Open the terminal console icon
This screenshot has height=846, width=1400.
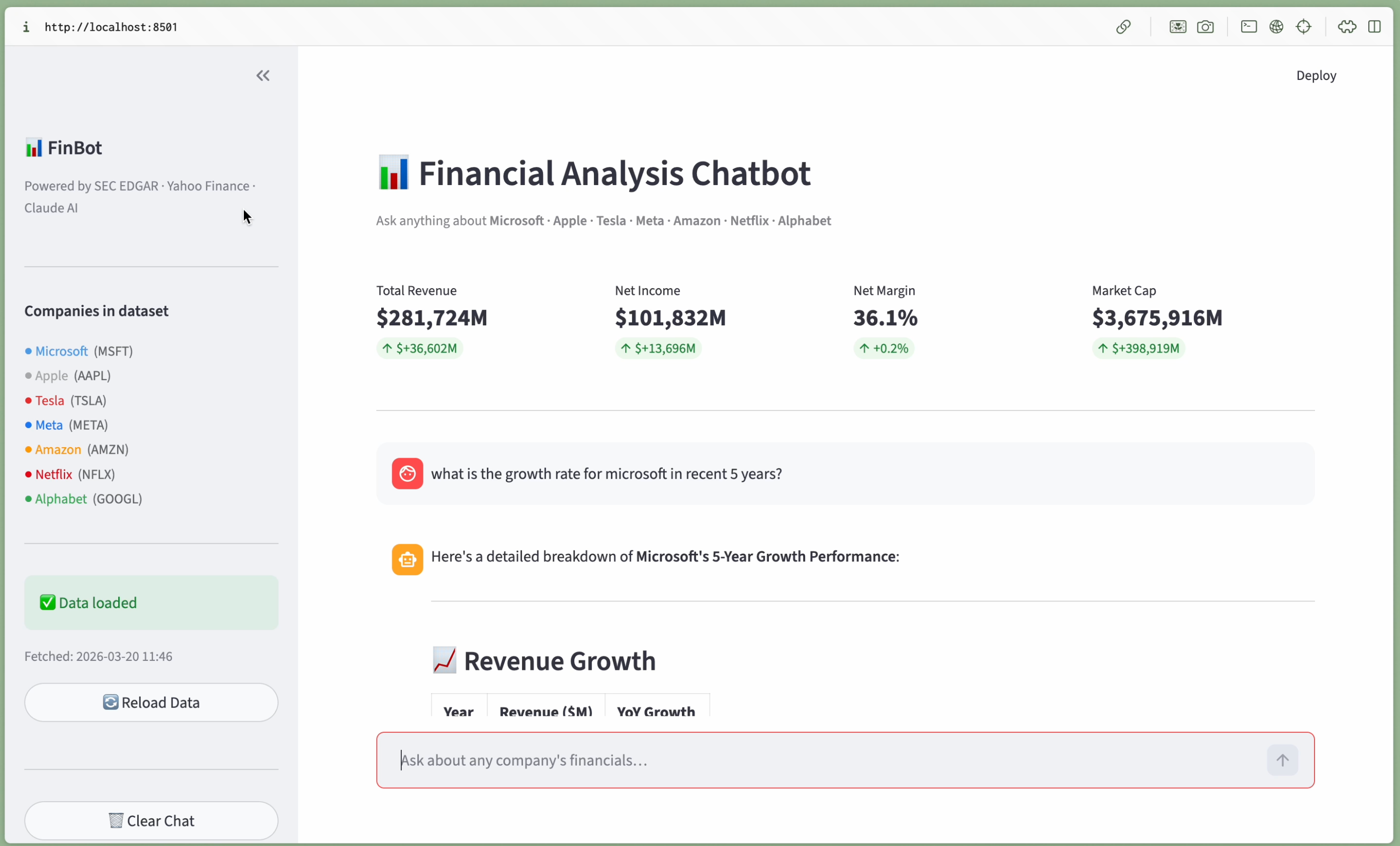coord(1248,27)
